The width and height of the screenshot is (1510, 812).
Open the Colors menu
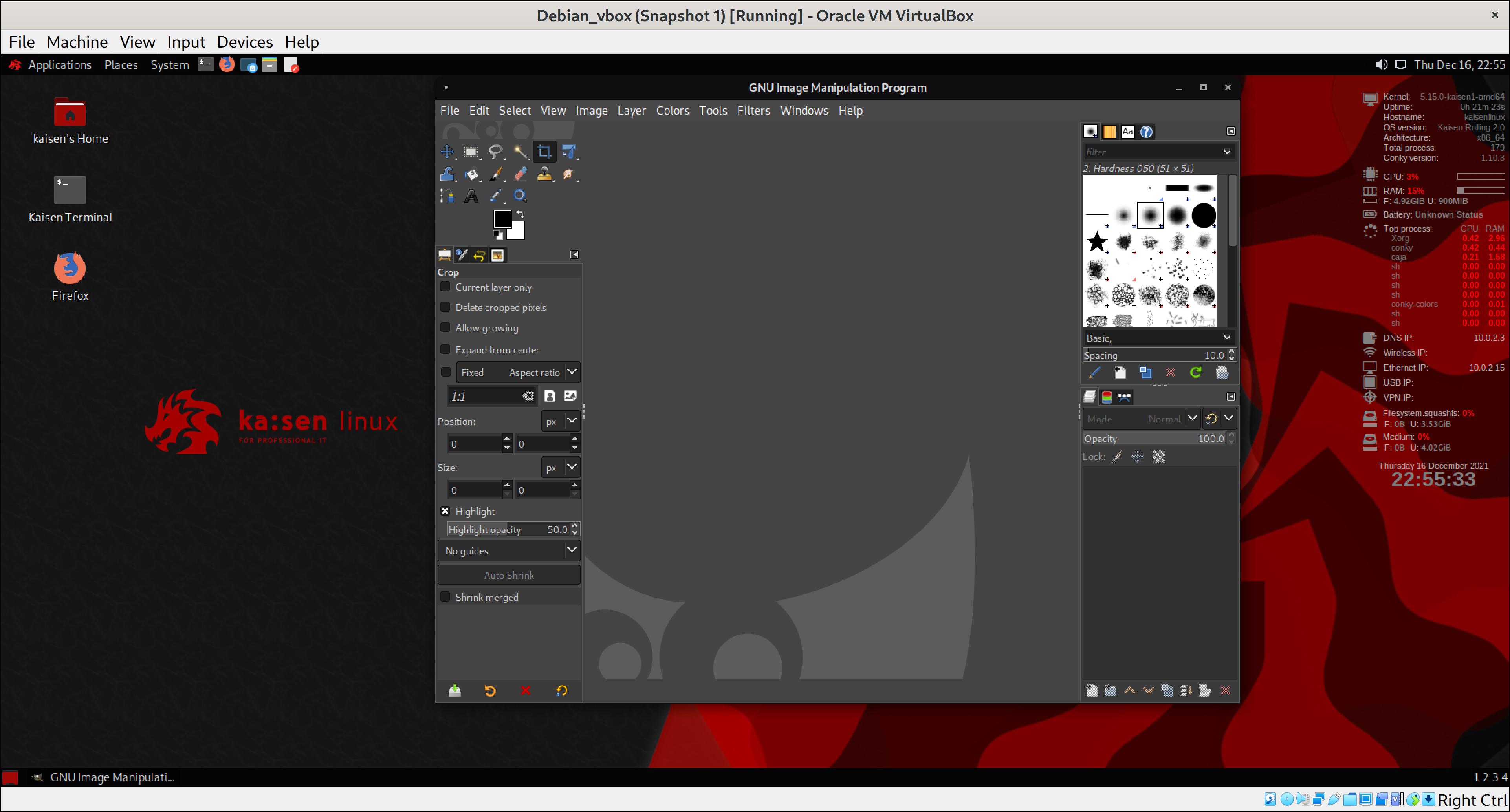[673, 110]
